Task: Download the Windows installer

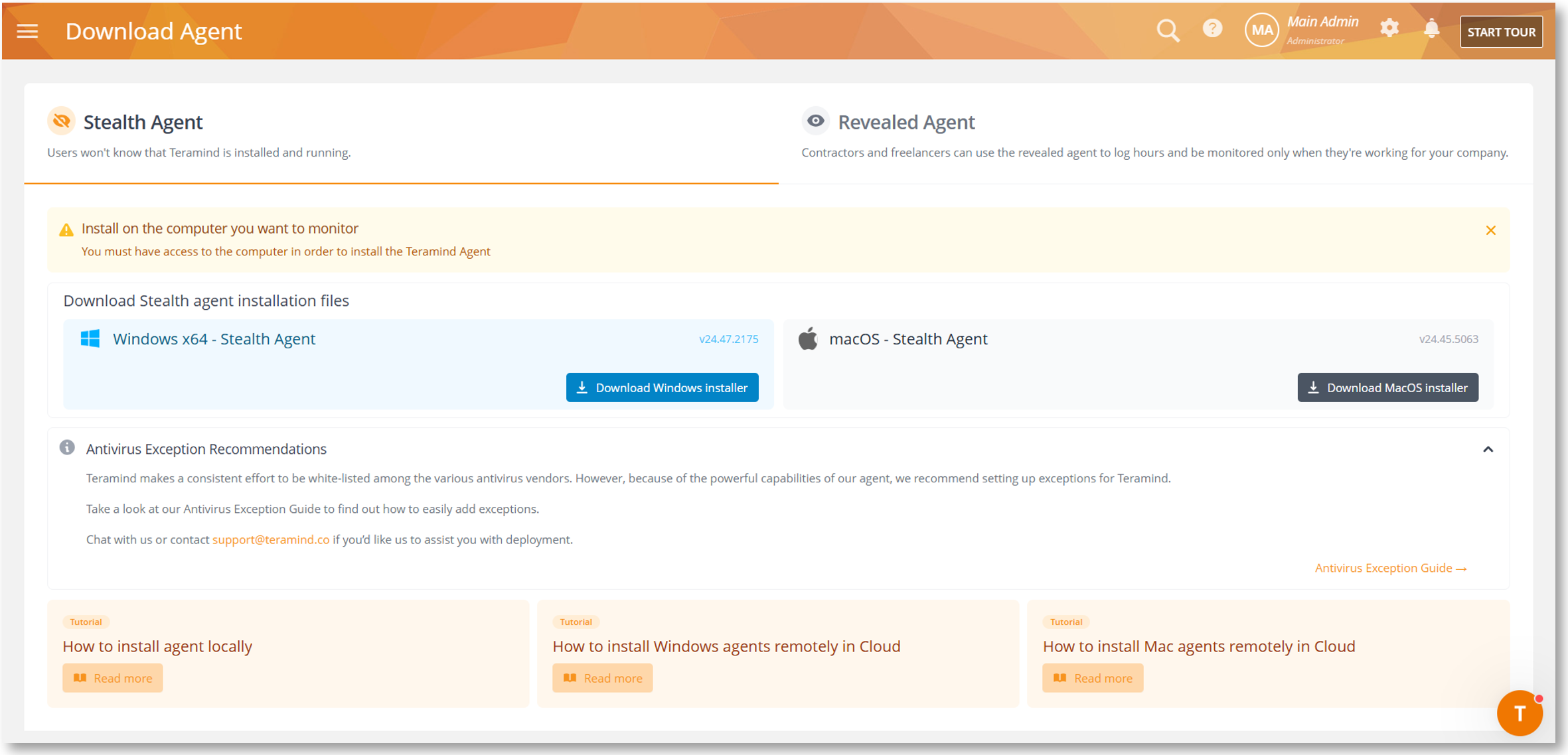Action: (662, 387)
